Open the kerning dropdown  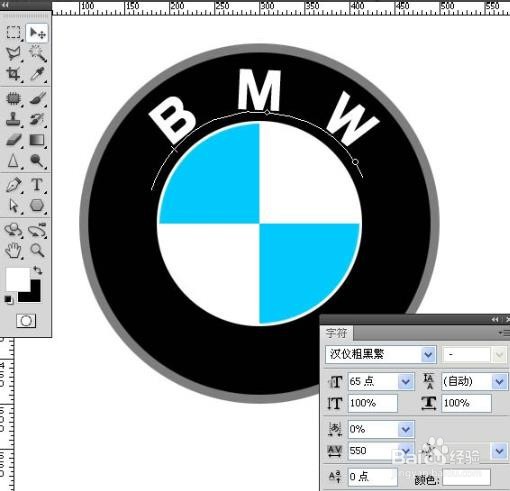click(x=499, y=451)
